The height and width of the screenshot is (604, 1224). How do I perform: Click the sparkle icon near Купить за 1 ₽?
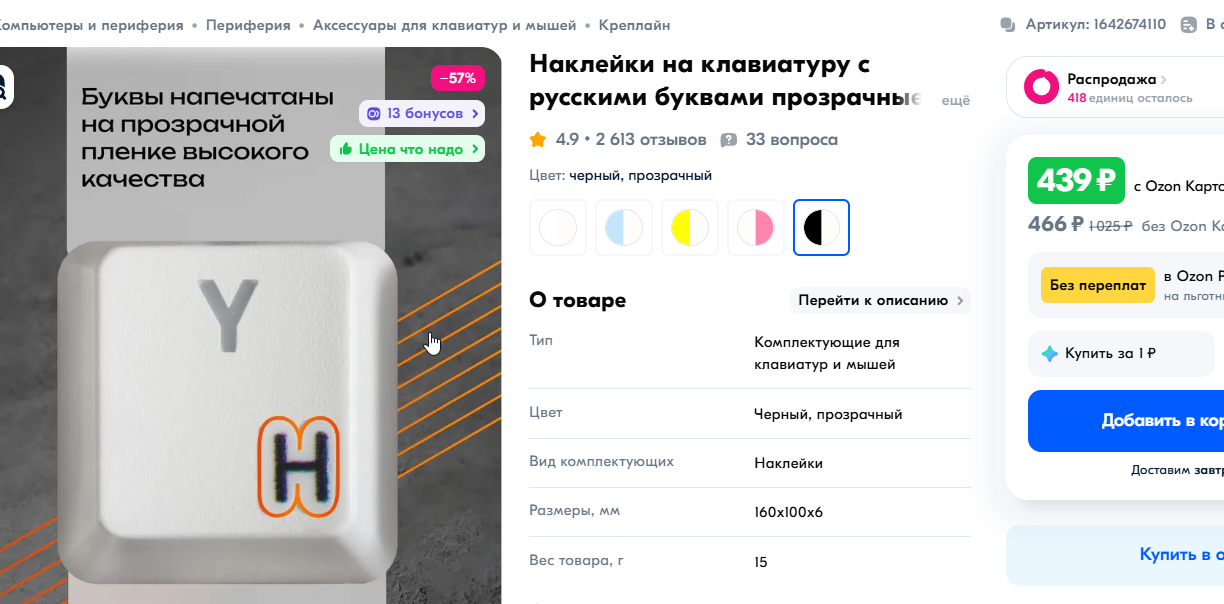coord(1049,353)
